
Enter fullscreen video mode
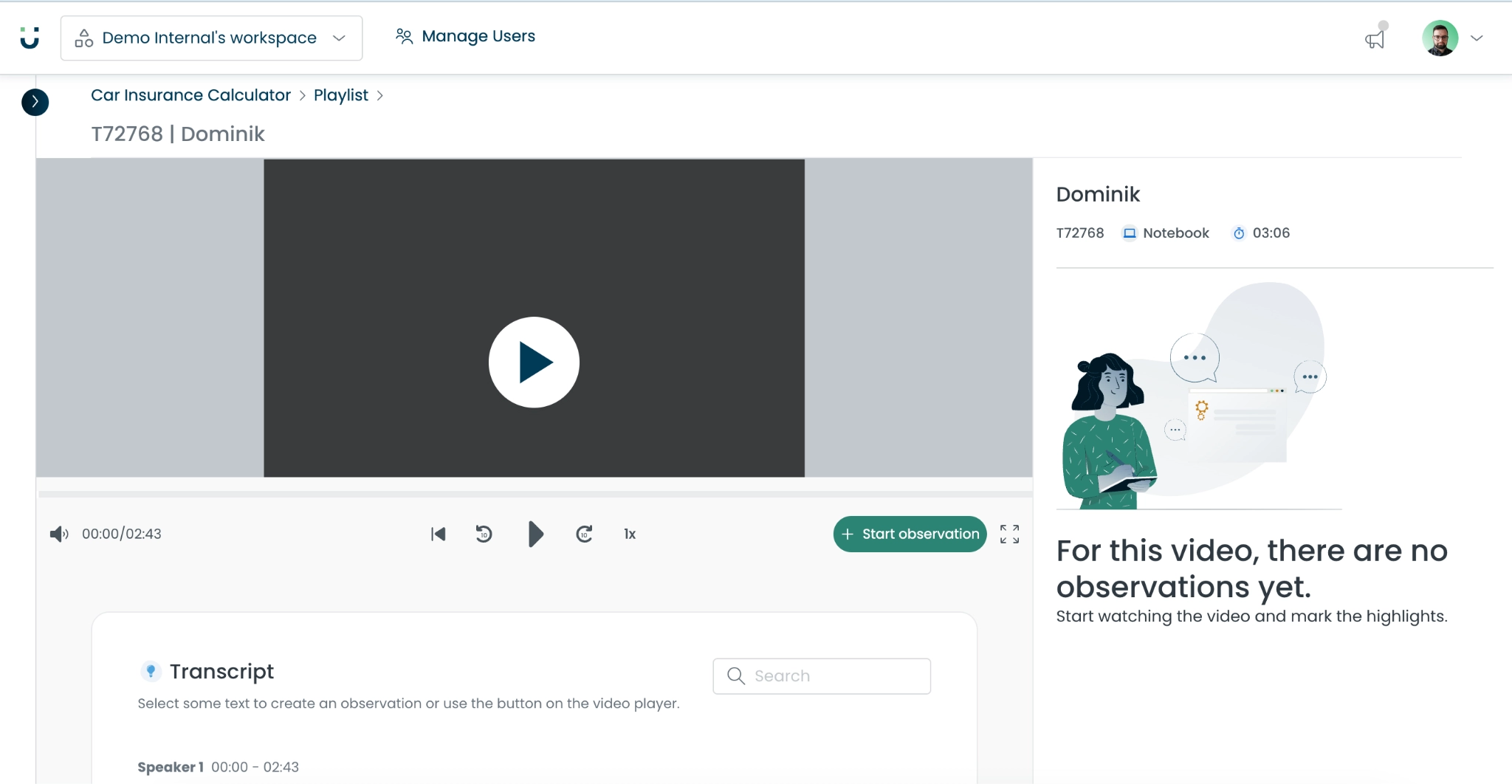tap(1009, 534)
